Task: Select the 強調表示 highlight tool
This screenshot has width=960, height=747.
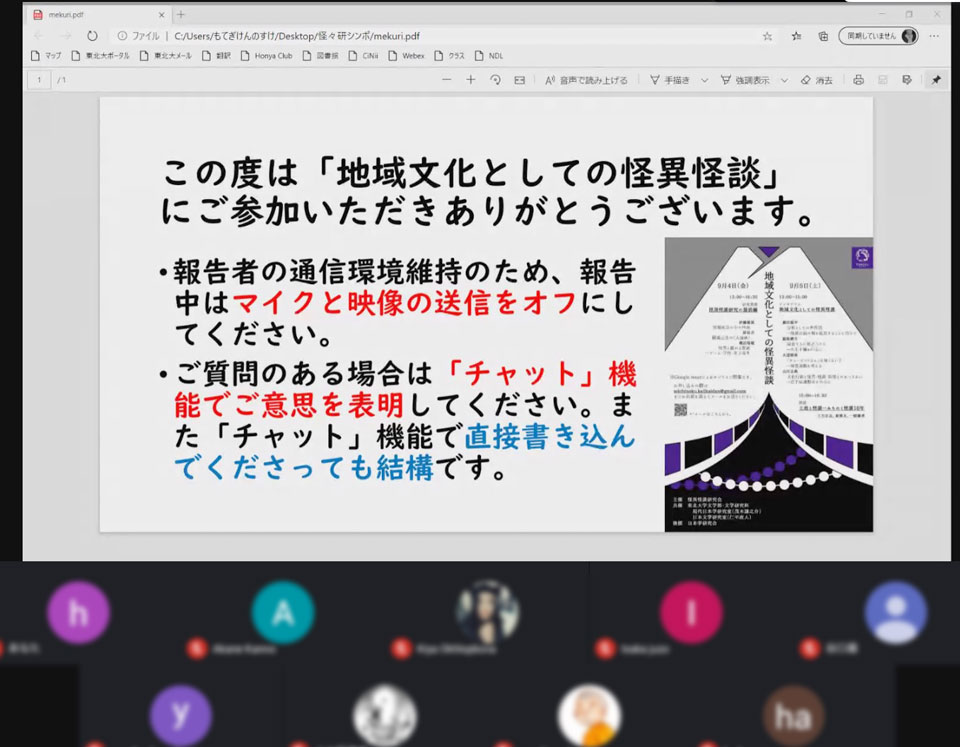Action: 745,80
